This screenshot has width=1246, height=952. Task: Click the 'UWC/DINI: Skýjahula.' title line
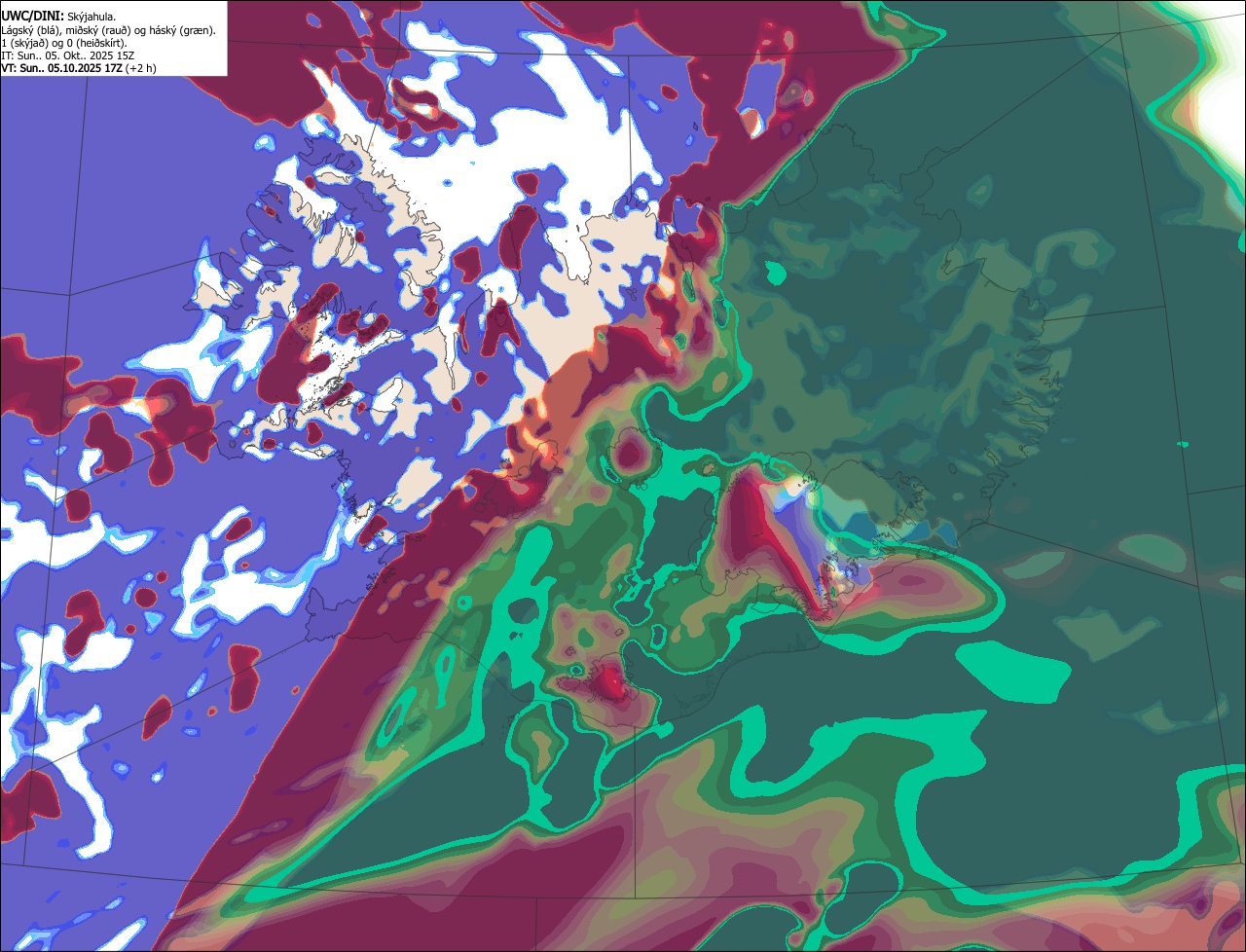click(x=58, y=17)
